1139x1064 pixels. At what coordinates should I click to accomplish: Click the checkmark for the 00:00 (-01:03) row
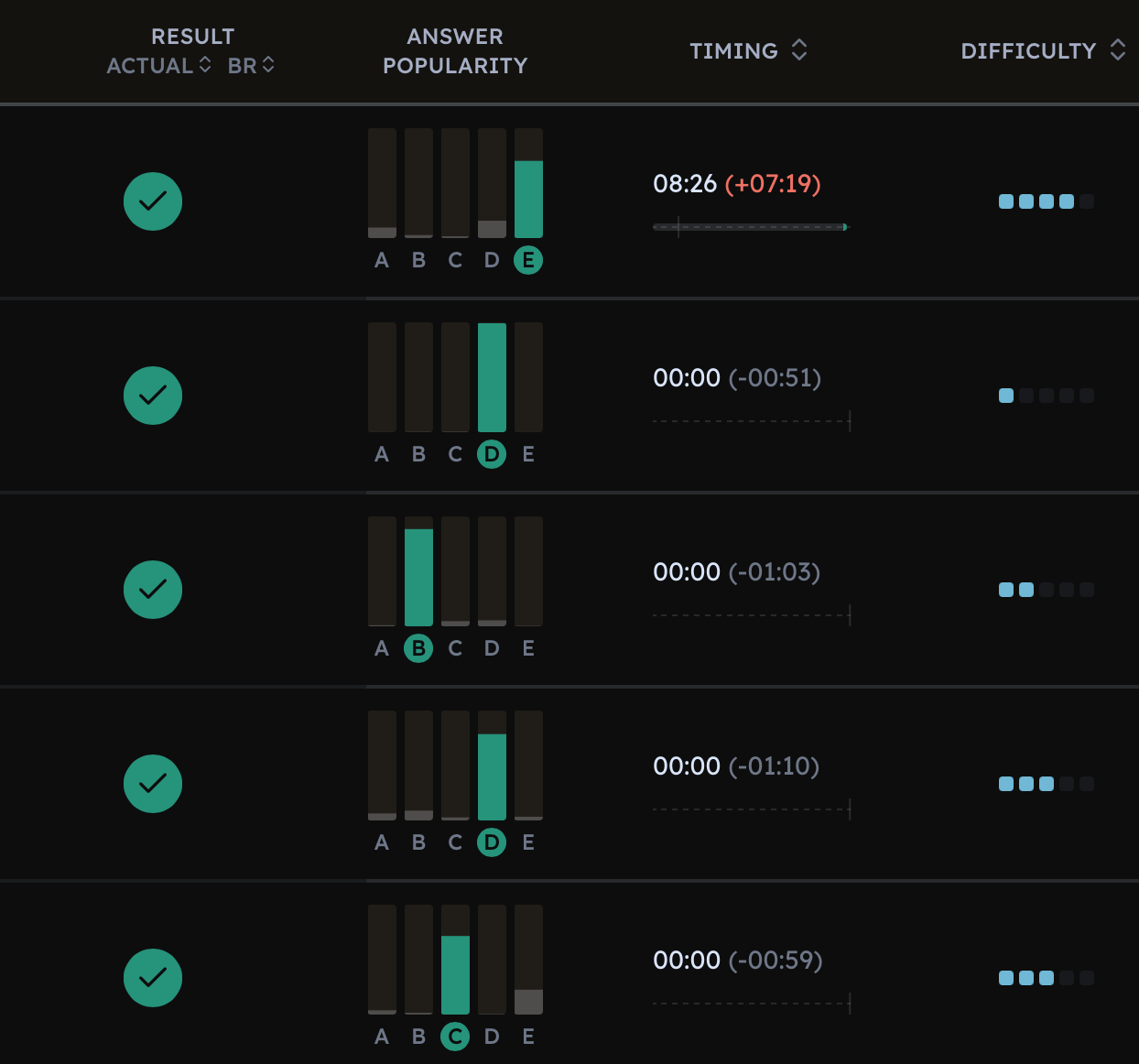(x=153, y=590)
